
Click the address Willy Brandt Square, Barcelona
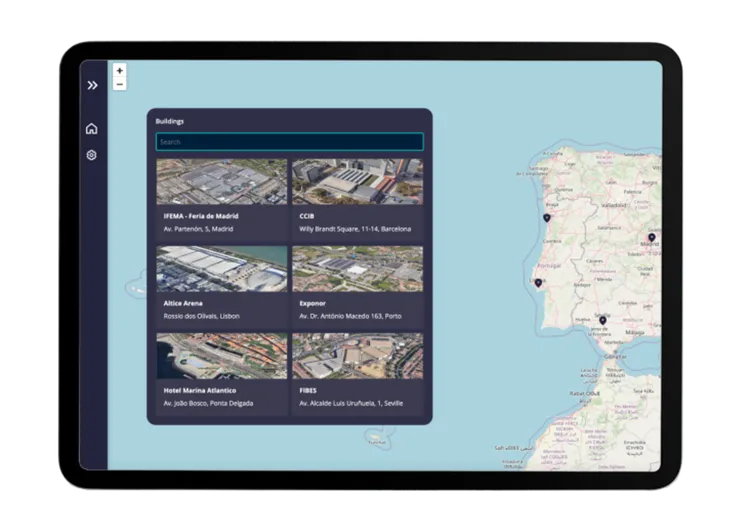[x=355, y=228]
